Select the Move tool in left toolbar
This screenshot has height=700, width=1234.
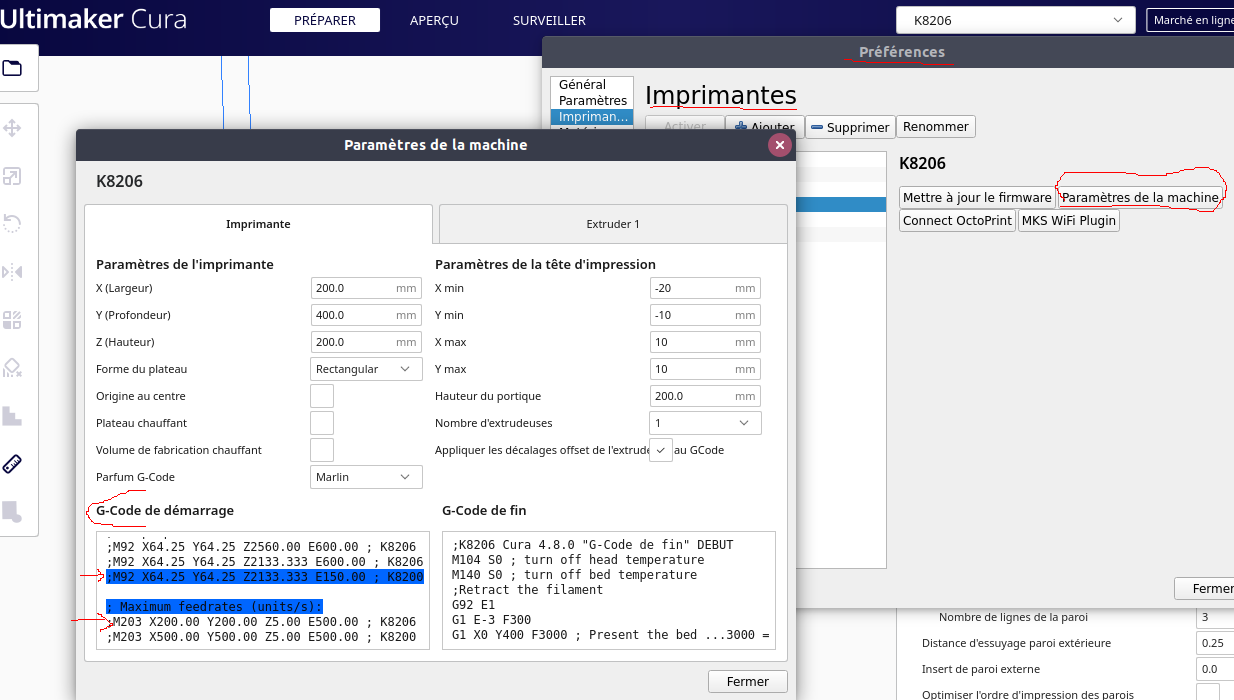(13, 128)
